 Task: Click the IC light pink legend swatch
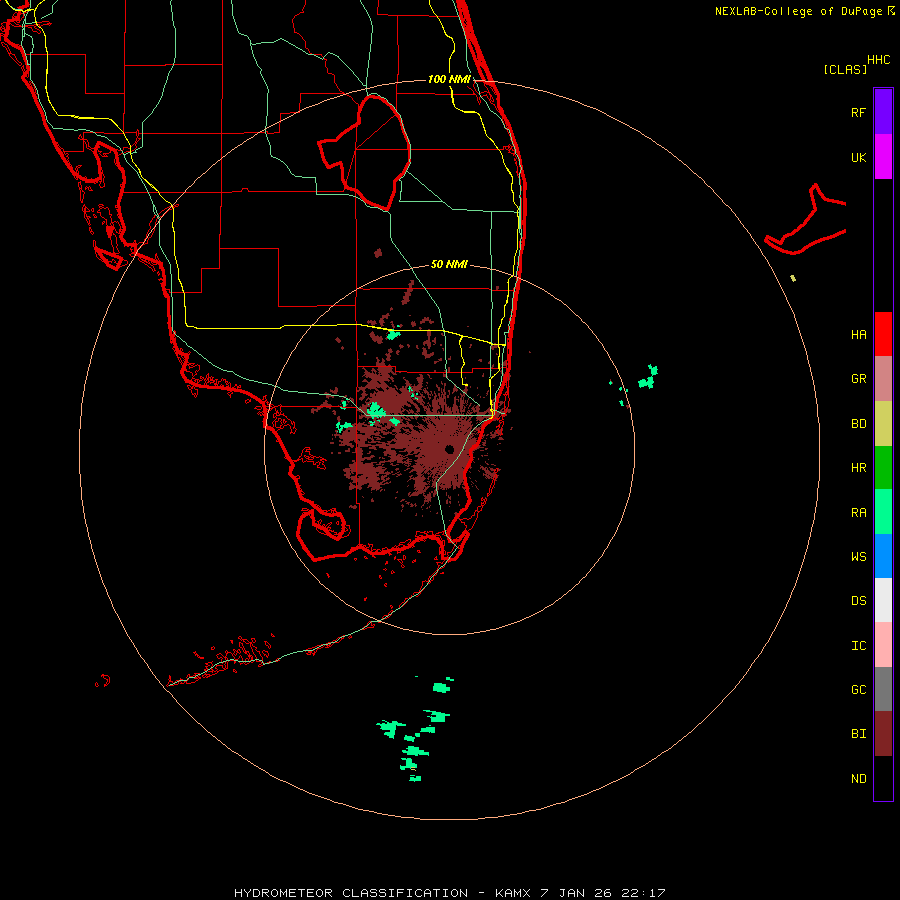[x=883, y=645]
